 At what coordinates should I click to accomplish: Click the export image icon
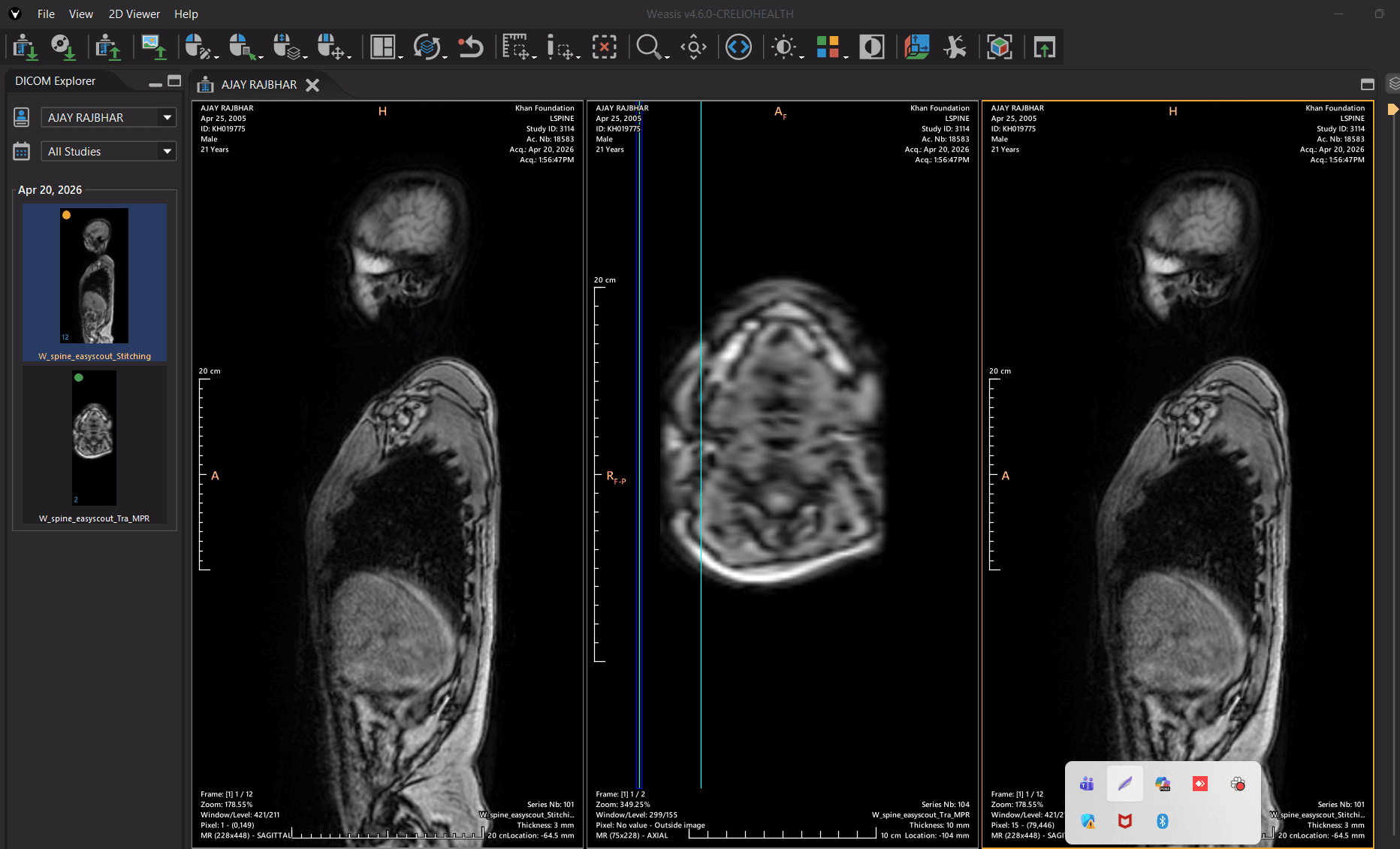point(154,47)
